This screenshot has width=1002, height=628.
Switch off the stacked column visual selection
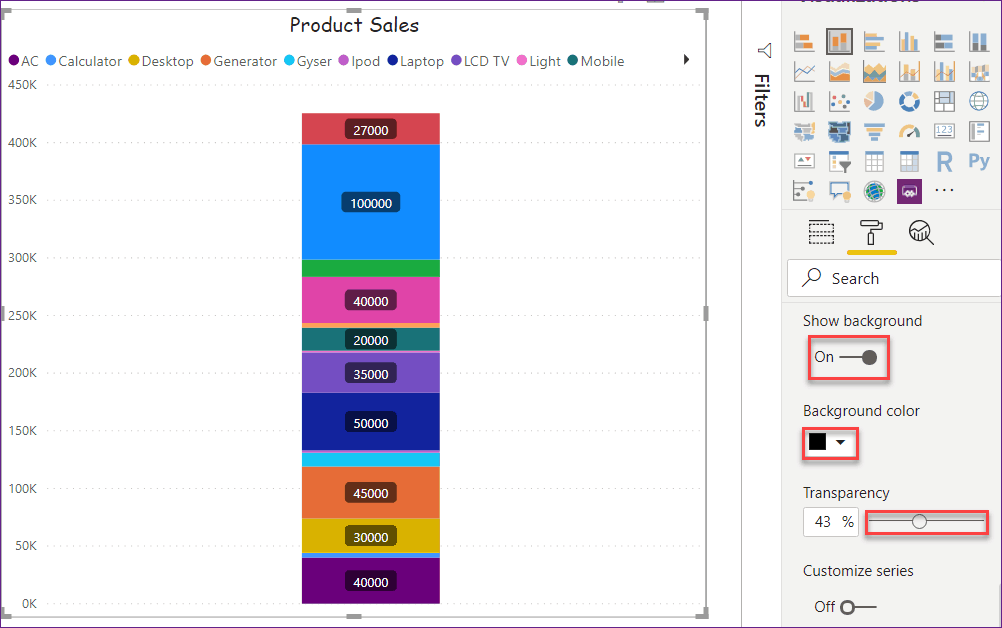coord(839,41)
